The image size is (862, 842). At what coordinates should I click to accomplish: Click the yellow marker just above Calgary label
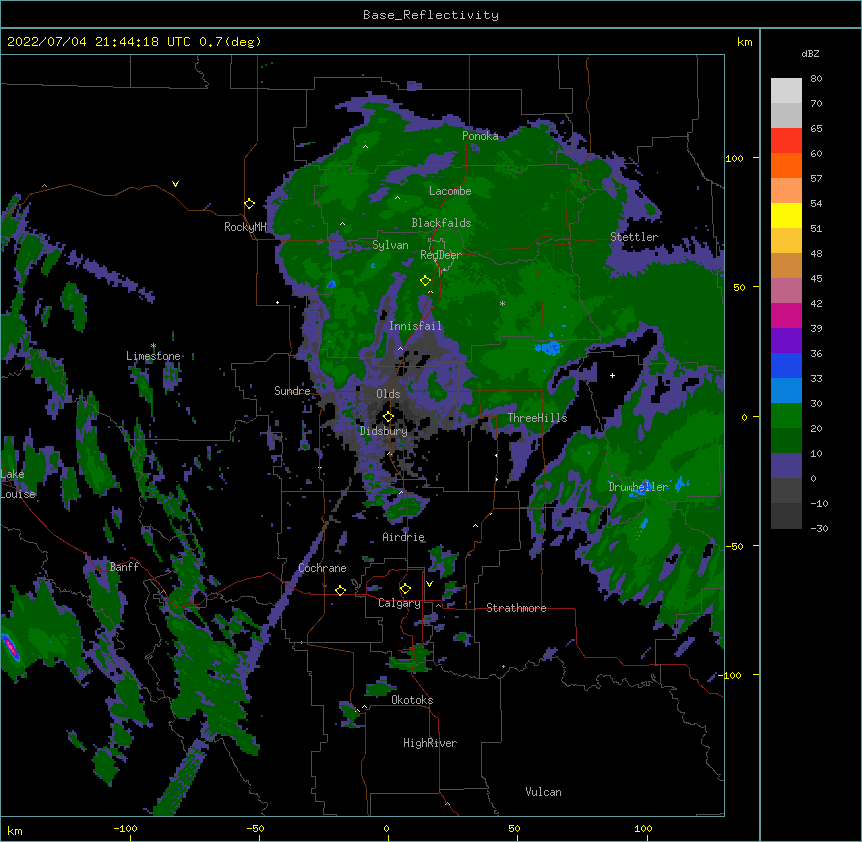tap(405, 589)
